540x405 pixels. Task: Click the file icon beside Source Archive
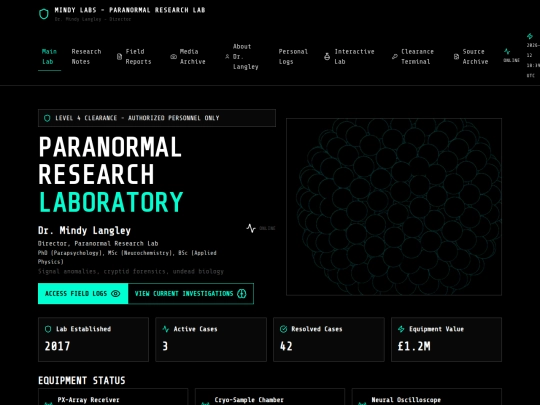[456, 56]
